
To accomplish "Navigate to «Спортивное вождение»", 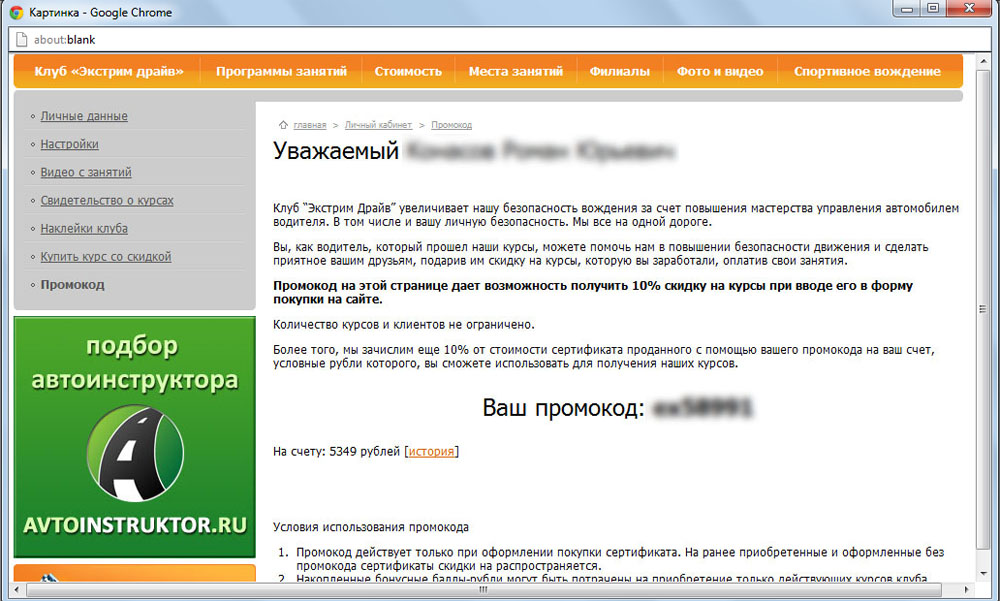I will click(x=867, y=71).
